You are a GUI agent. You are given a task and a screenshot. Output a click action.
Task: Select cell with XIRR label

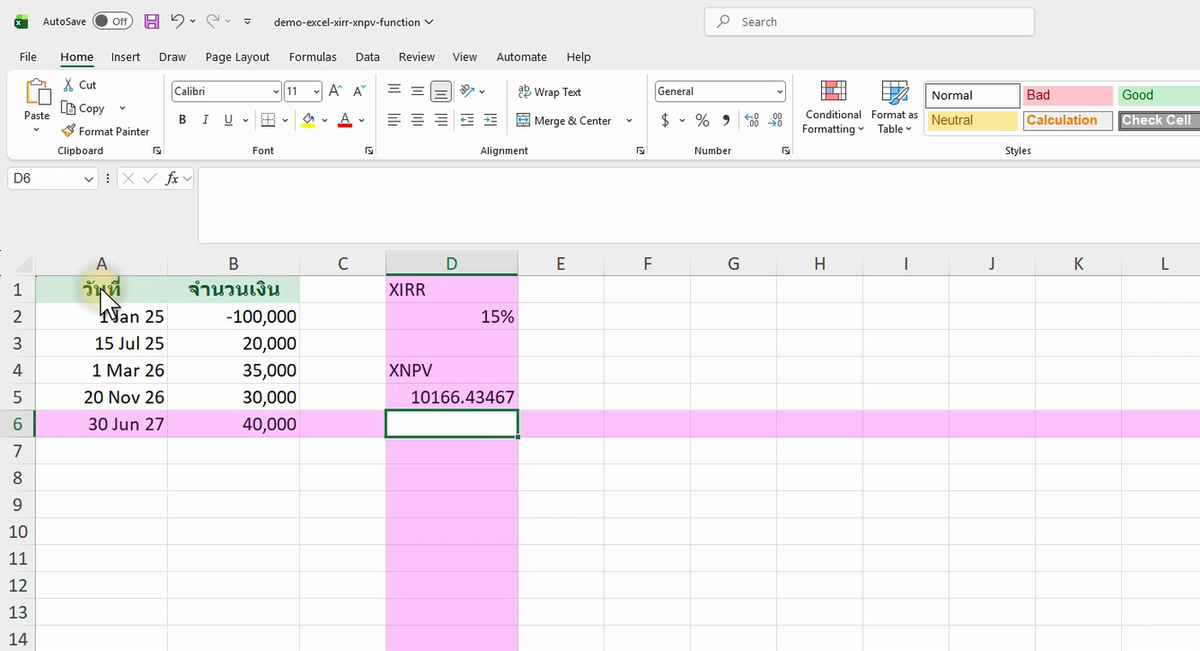coord(451,290)
